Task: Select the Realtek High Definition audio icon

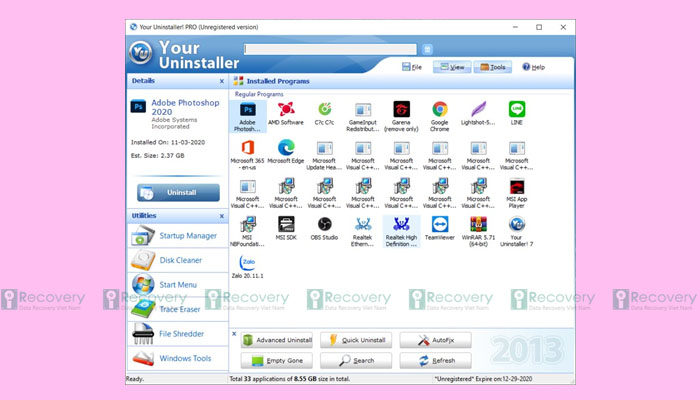Action: [x=401, y=232]
